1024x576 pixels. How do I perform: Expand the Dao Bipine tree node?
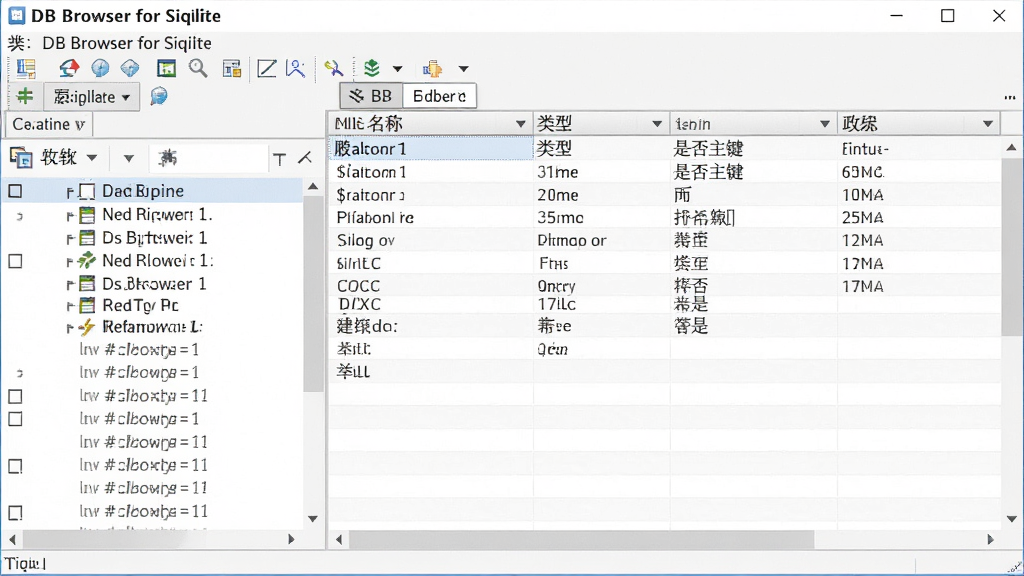(70, 192)
